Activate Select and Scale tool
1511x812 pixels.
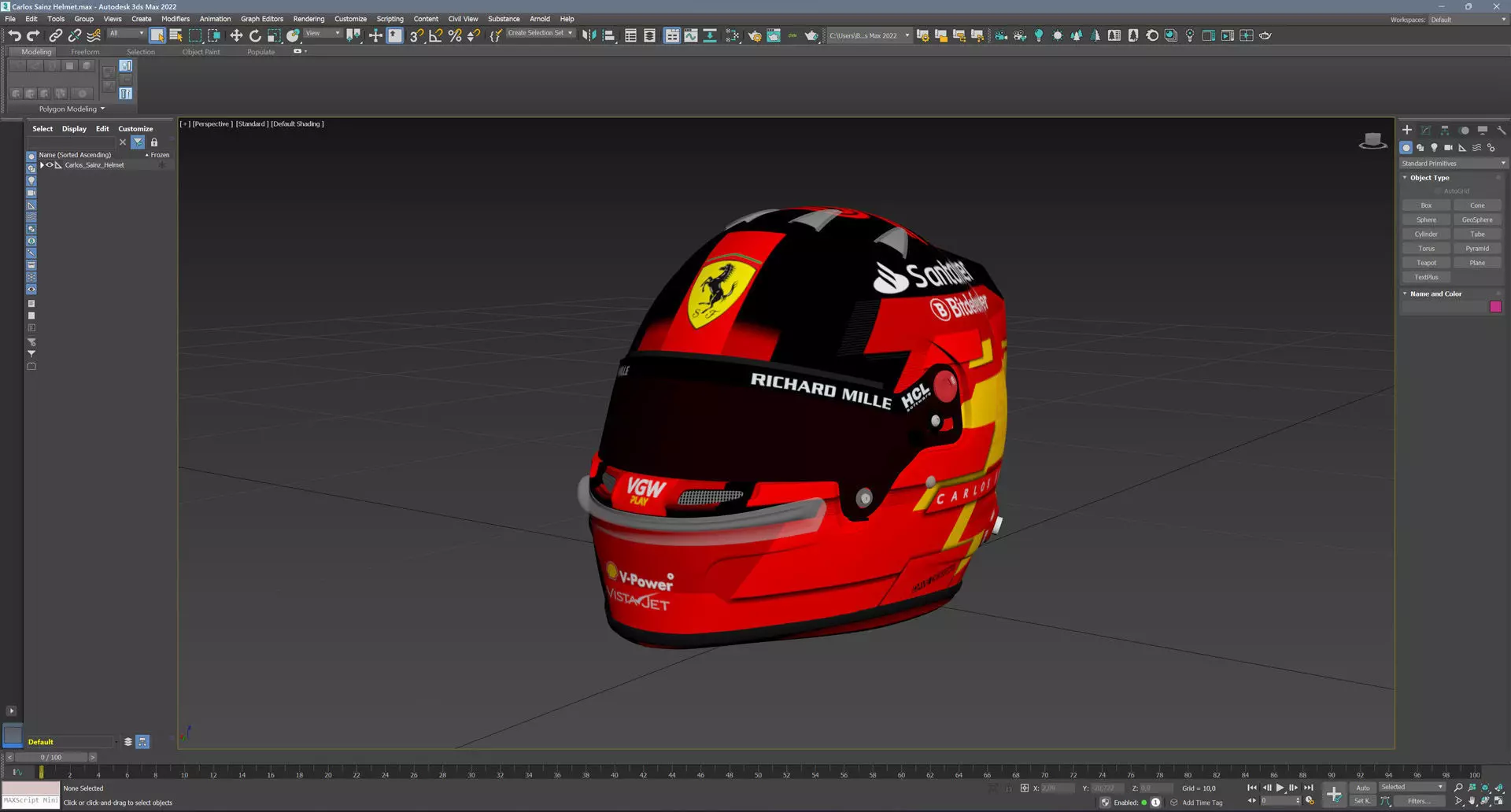(274, 35)
